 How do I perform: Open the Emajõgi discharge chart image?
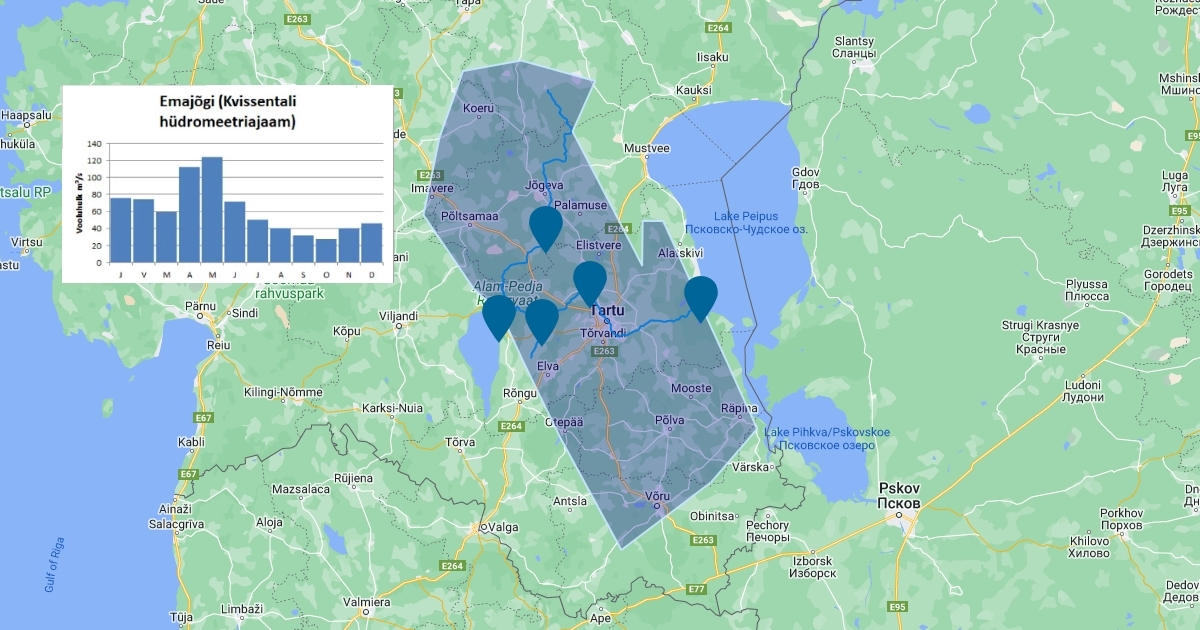228,184
